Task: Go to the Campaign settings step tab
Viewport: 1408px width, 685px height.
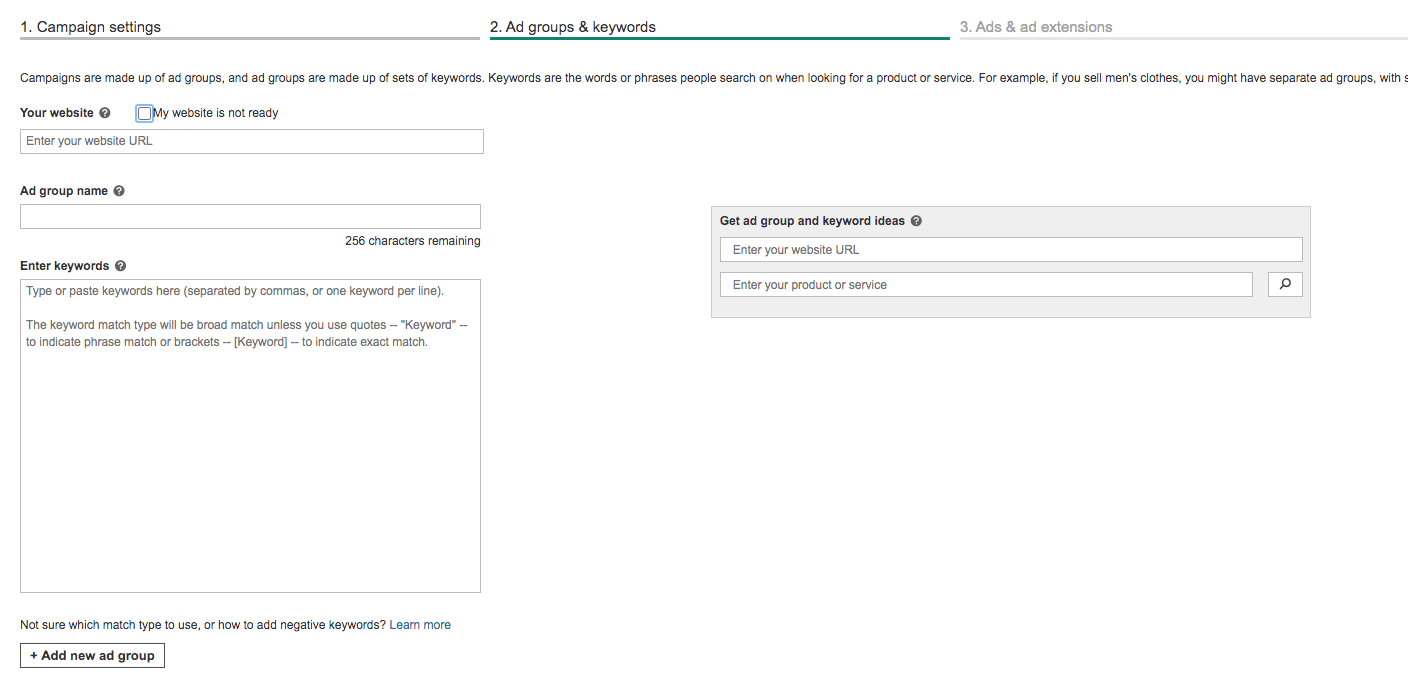Action: [99, 27]
